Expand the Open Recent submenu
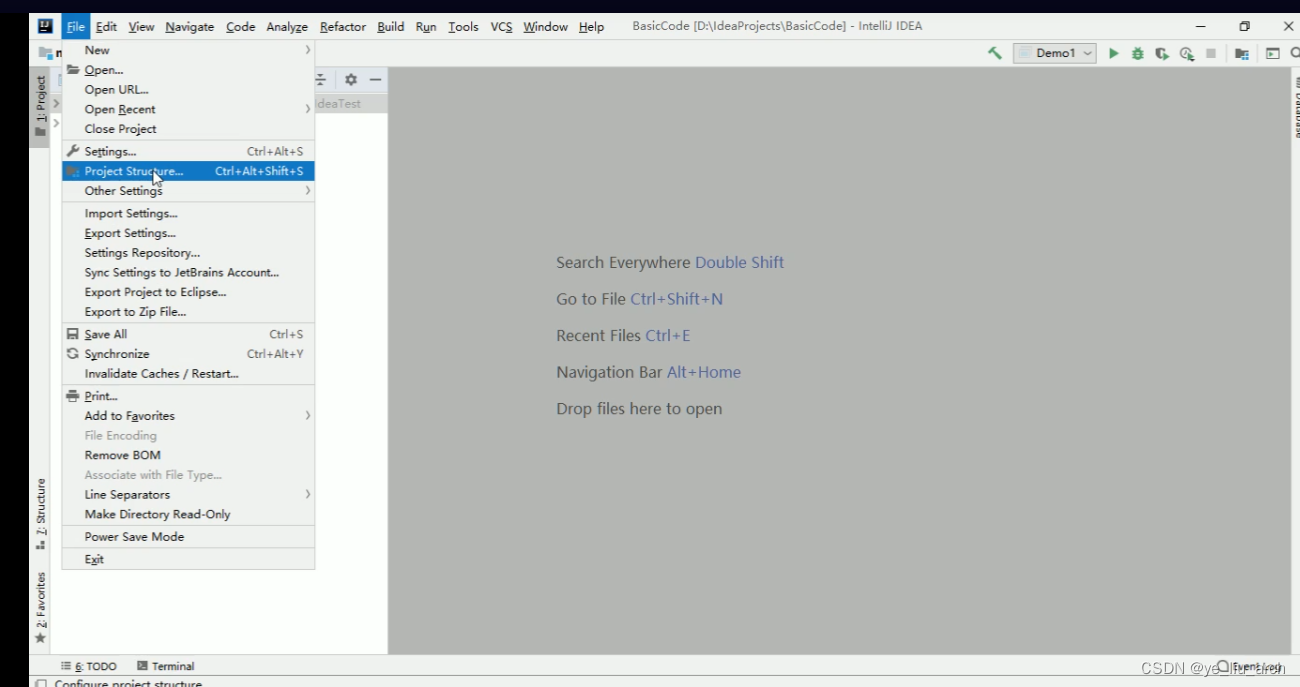Screen dimensions: 1300x687 (188, 109)
